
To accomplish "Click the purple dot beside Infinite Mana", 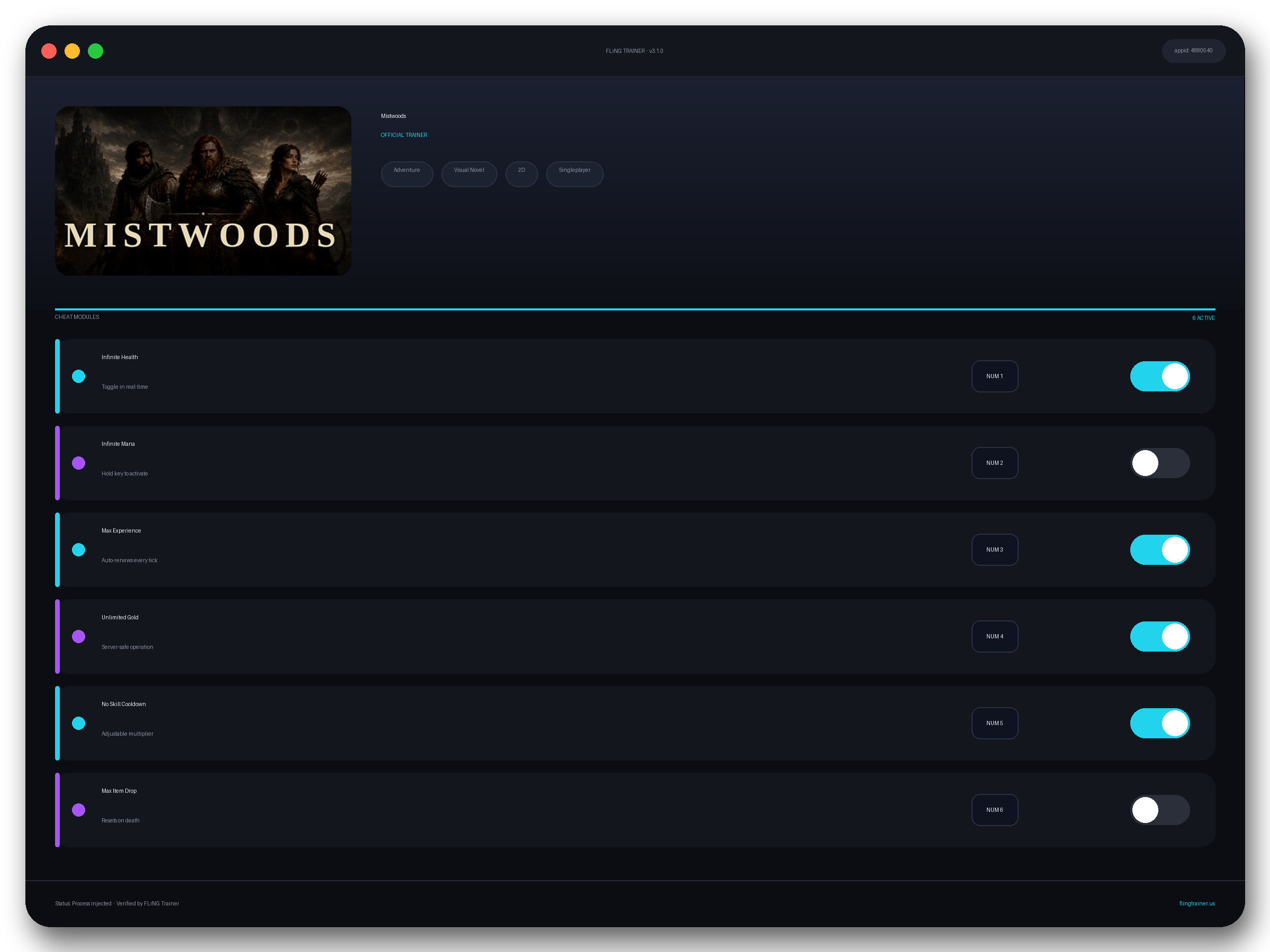I will (79, 463).
